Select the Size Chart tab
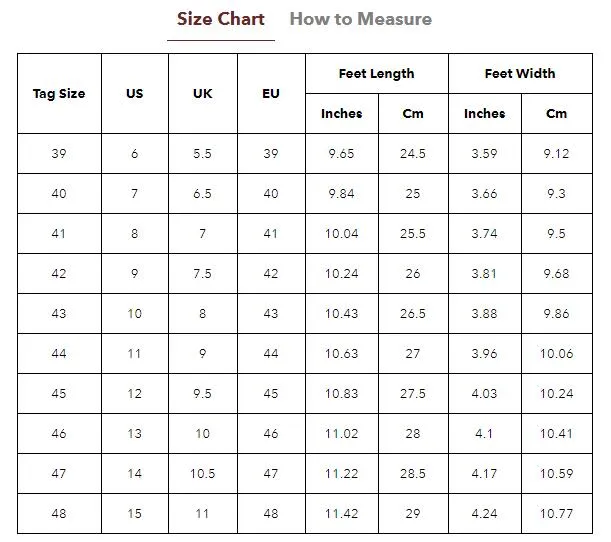This screenshot has height=542, width=611. click(x=221, y=19)
